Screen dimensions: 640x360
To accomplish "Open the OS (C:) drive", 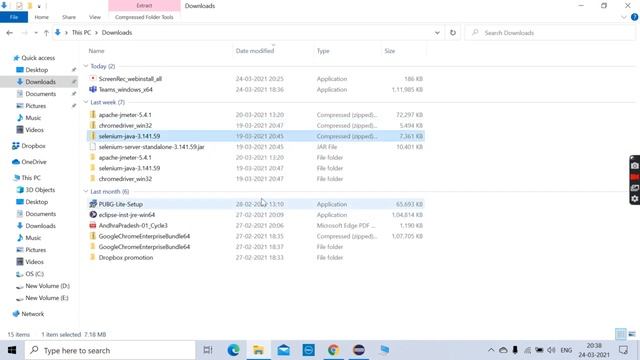I will 34,274.
